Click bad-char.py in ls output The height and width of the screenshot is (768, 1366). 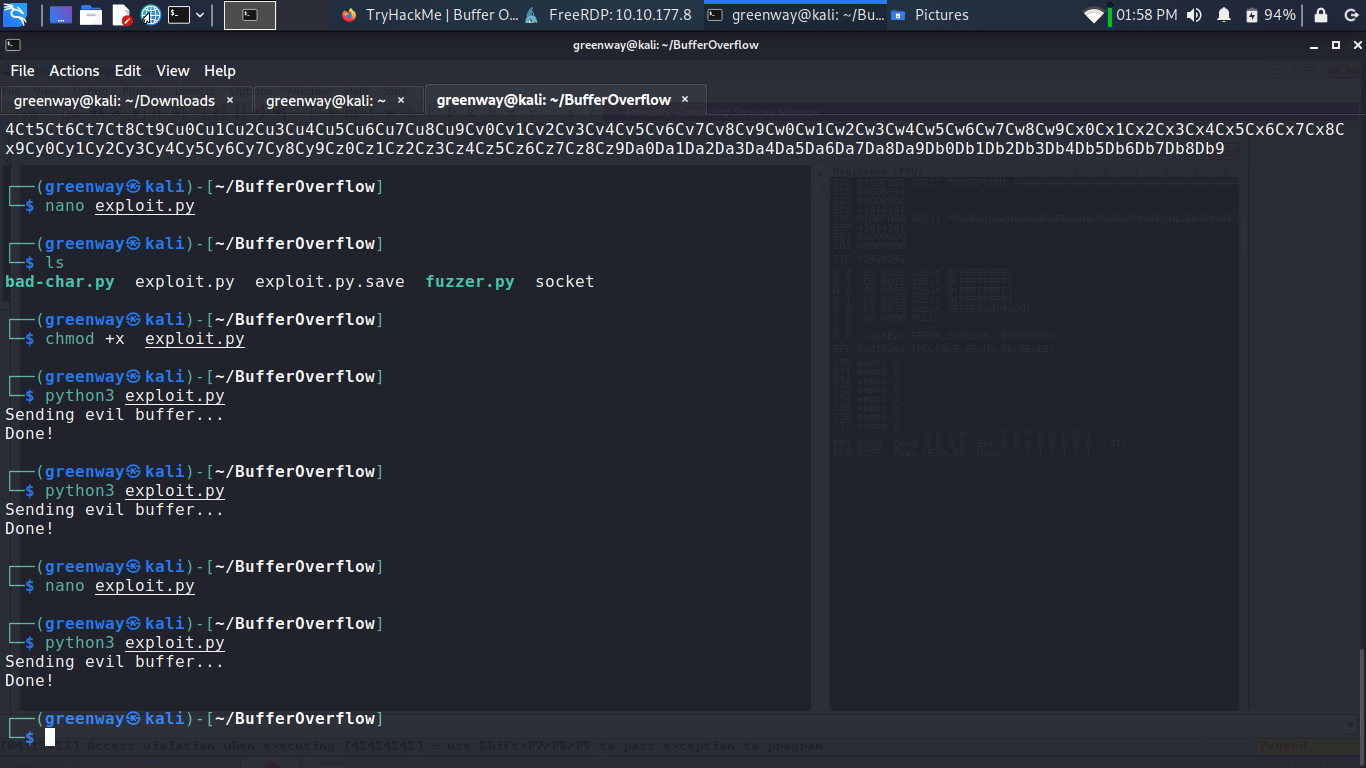coord(60,282)
